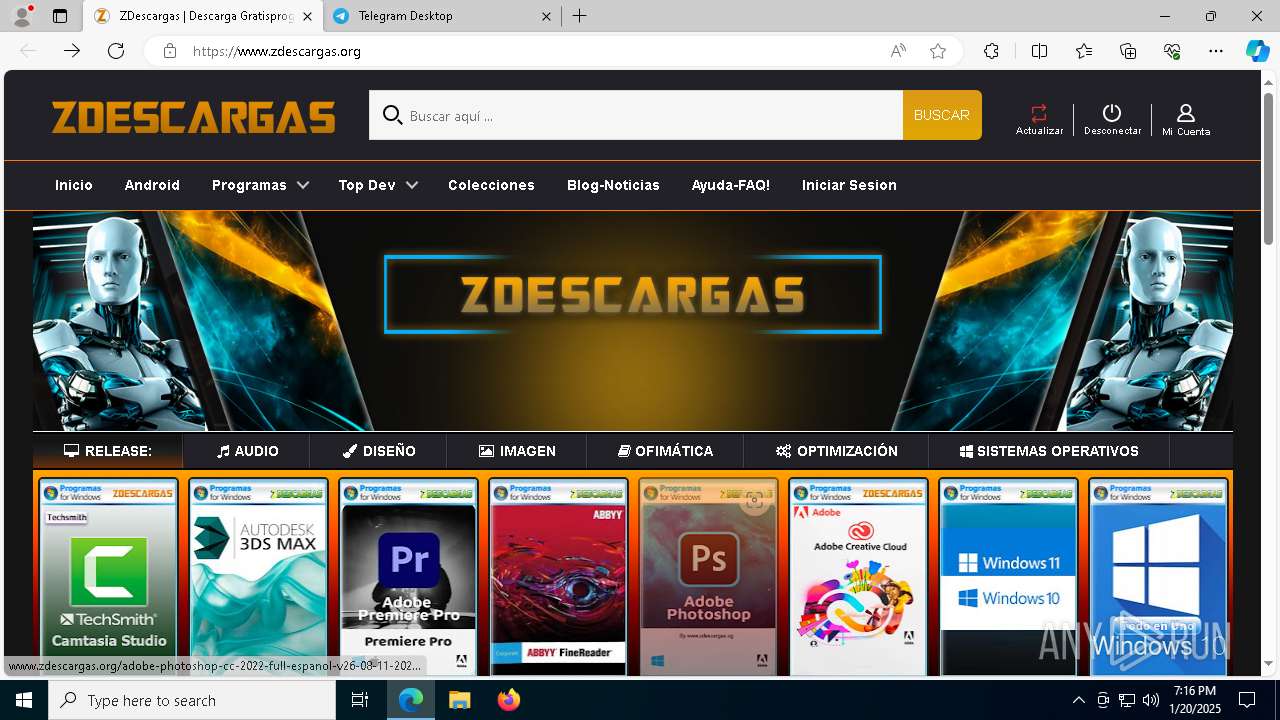Open the Android menu item
Viewport: 1280px width, 720px height.
[x=152, y=185]
